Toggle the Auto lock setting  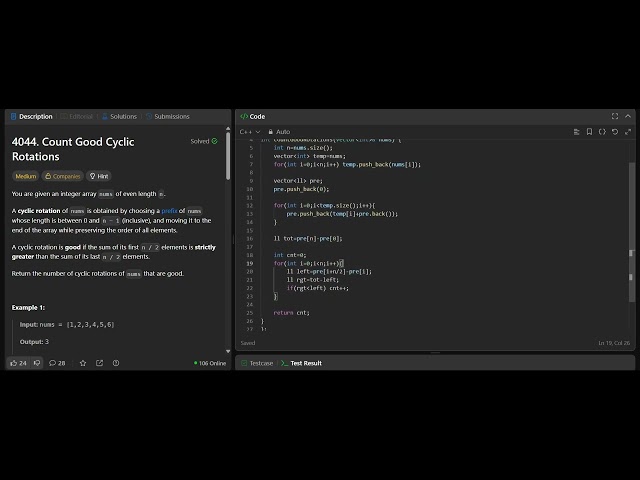(279, 132)
